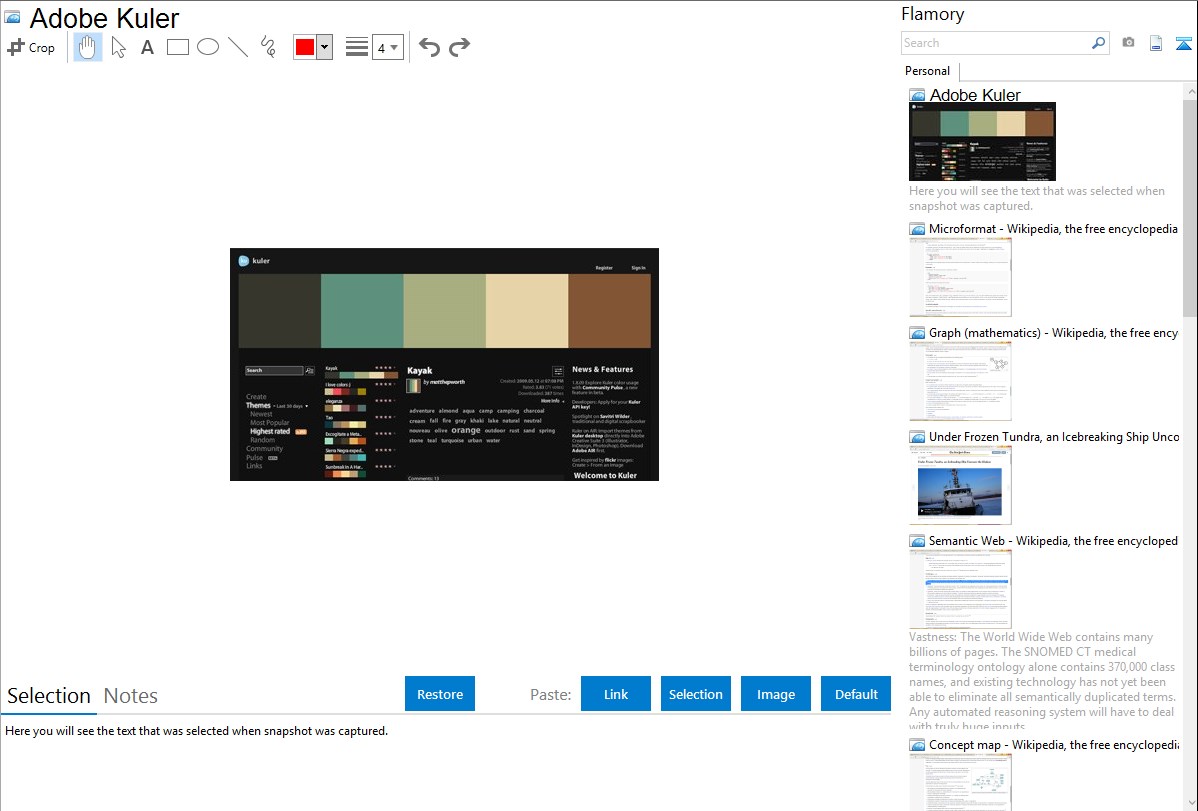Viewport: 1198px width, 811px height.
Task: Switch to the Notes tab
Action: (x=131, y=696)
